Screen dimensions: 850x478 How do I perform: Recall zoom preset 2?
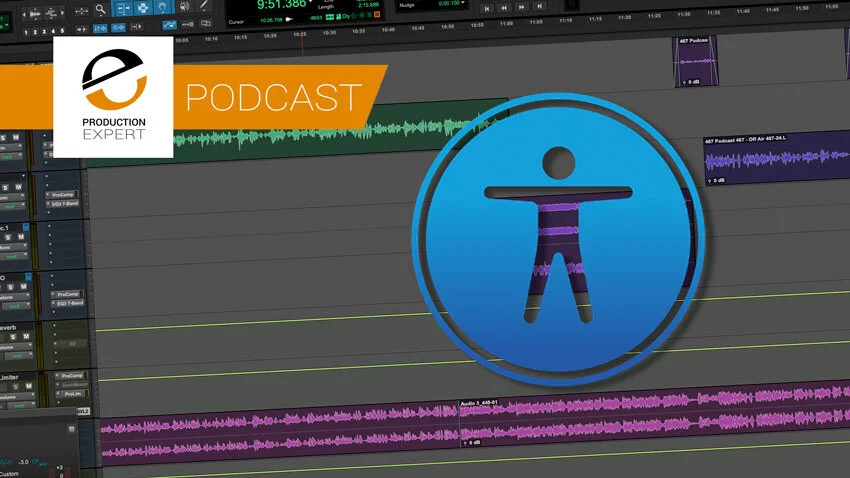35,32
